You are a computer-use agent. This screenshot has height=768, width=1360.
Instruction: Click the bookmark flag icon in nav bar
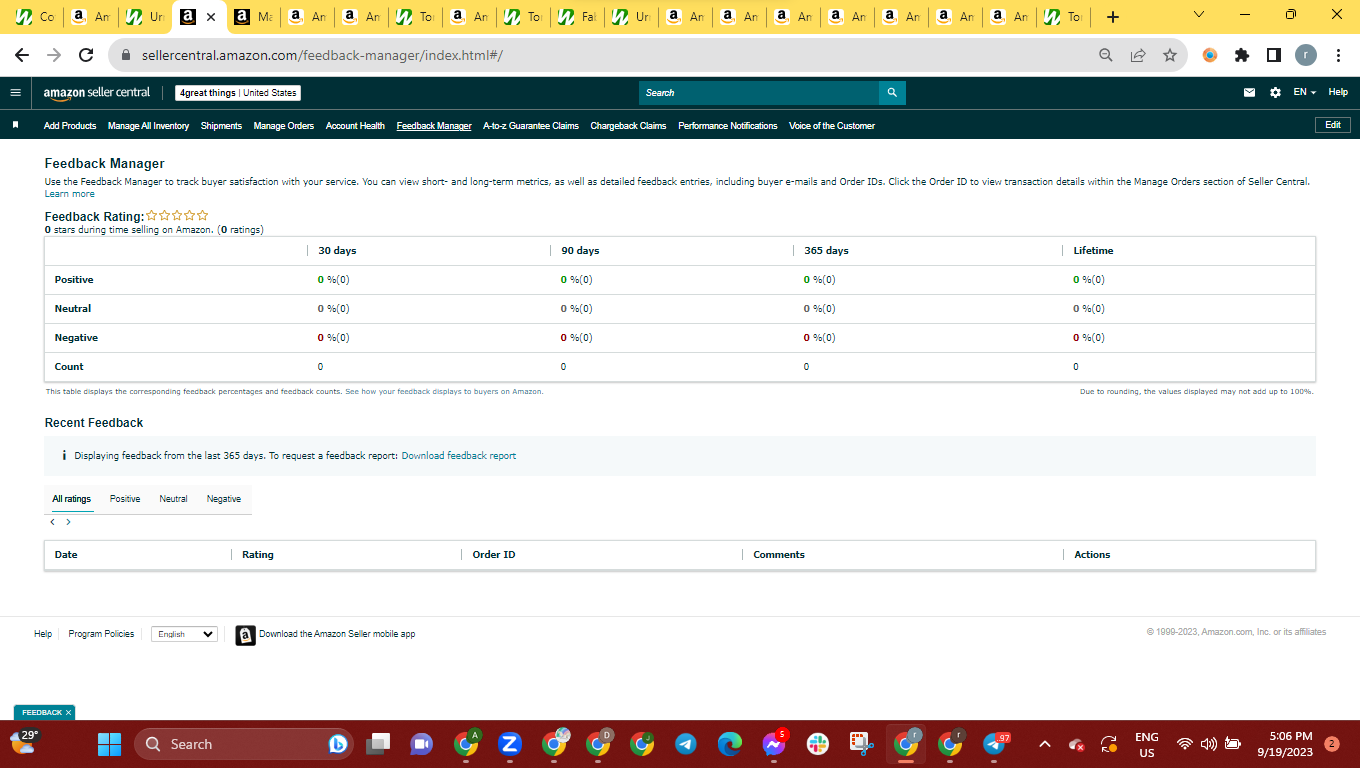coord(15,125)
